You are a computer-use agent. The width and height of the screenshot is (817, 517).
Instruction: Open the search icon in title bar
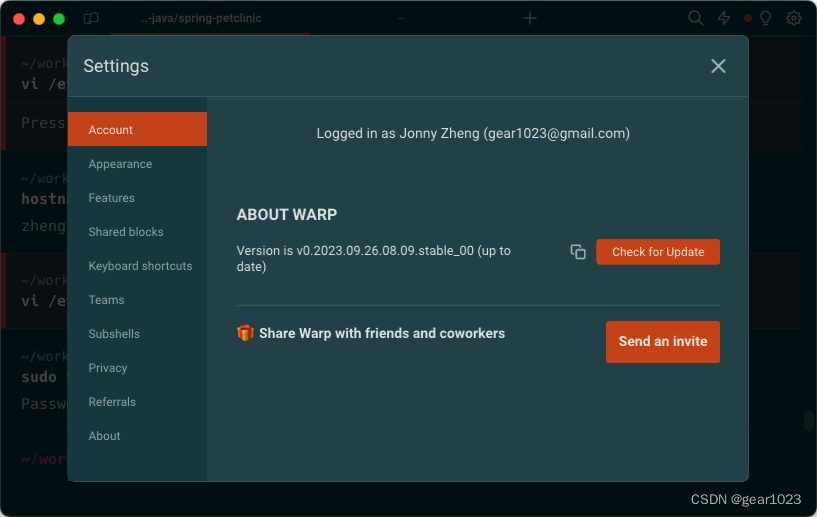coord(695,18)
